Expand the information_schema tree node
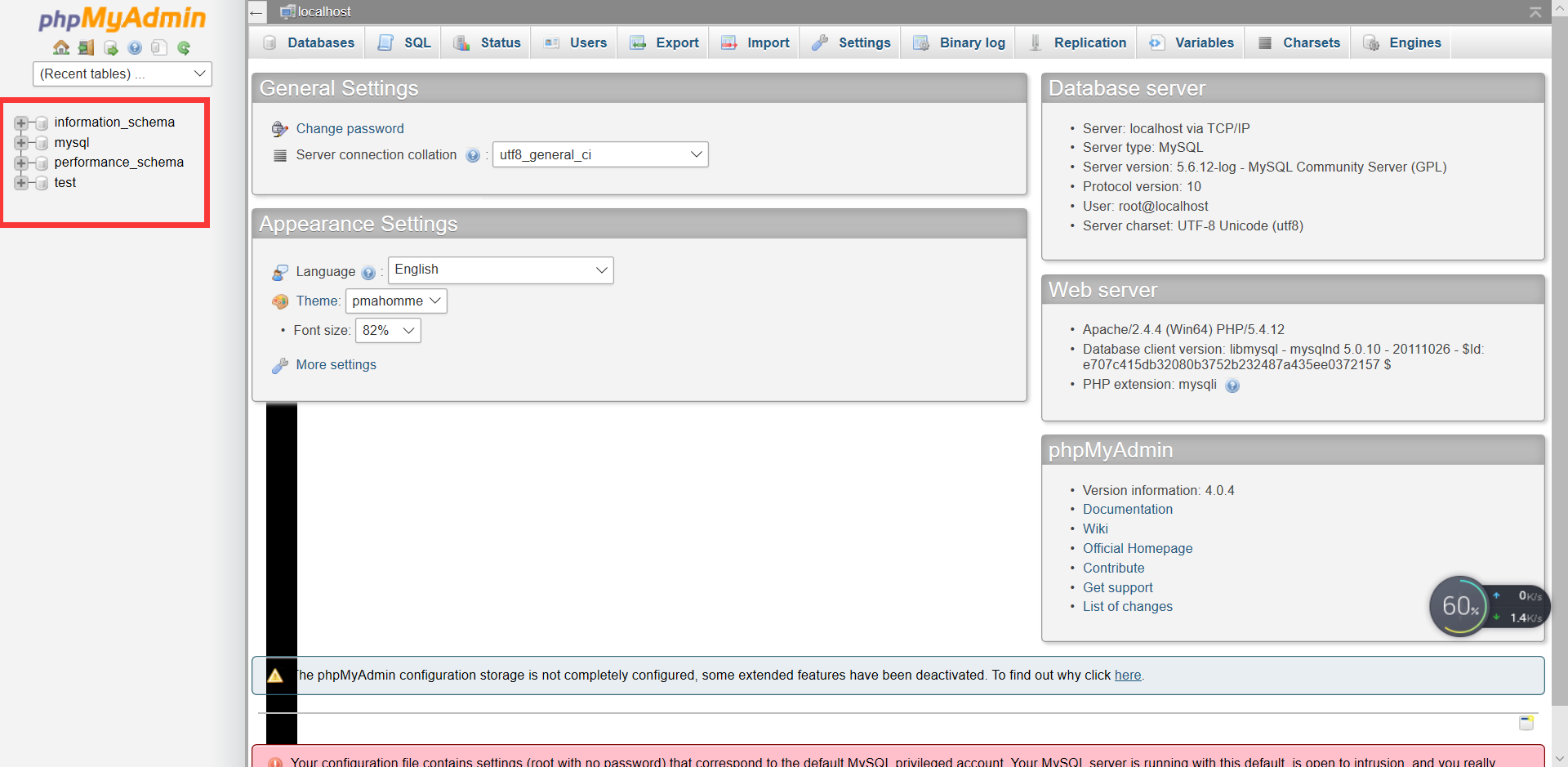The width and height of the screenshot is (1568, 767). [21, 123]
